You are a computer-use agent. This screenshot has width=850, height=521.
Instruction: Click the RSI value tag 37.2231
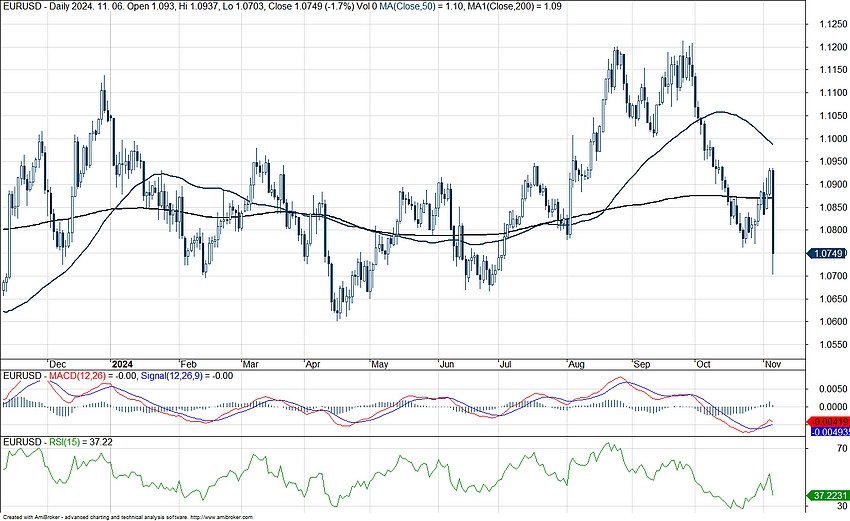click(829, 495)
